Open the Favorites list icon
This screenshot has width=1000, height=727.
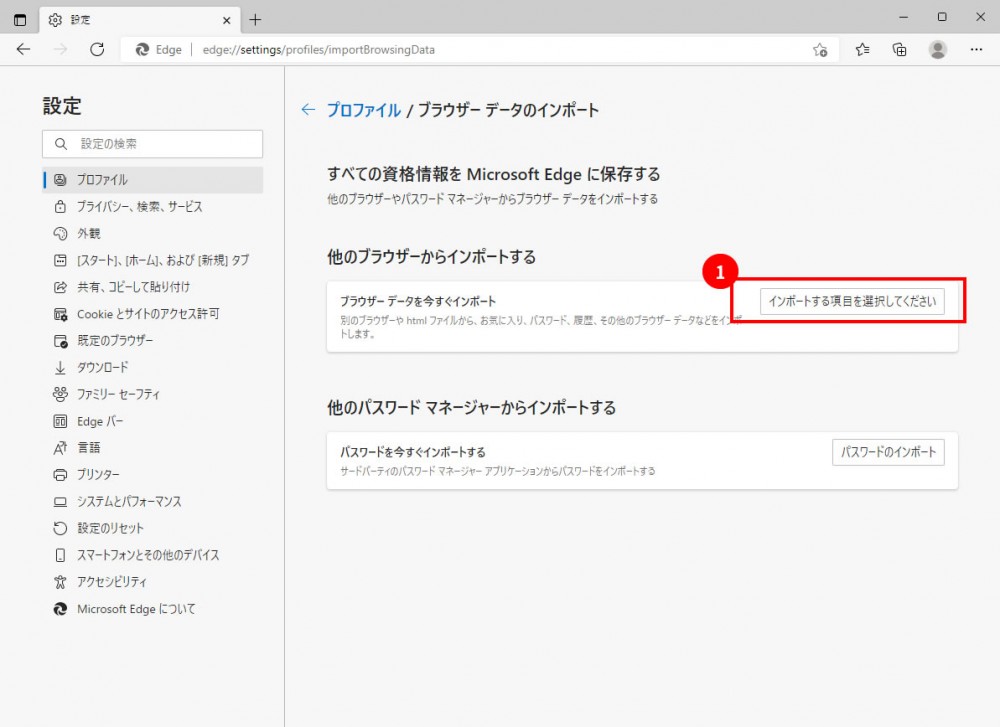[x=862, y=49]
